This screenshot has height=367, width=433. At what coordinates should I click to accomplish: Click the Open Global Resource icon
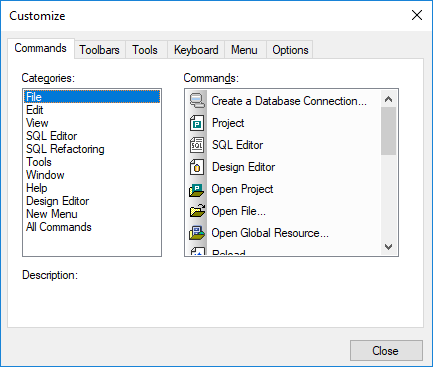(x=197, y=233)
